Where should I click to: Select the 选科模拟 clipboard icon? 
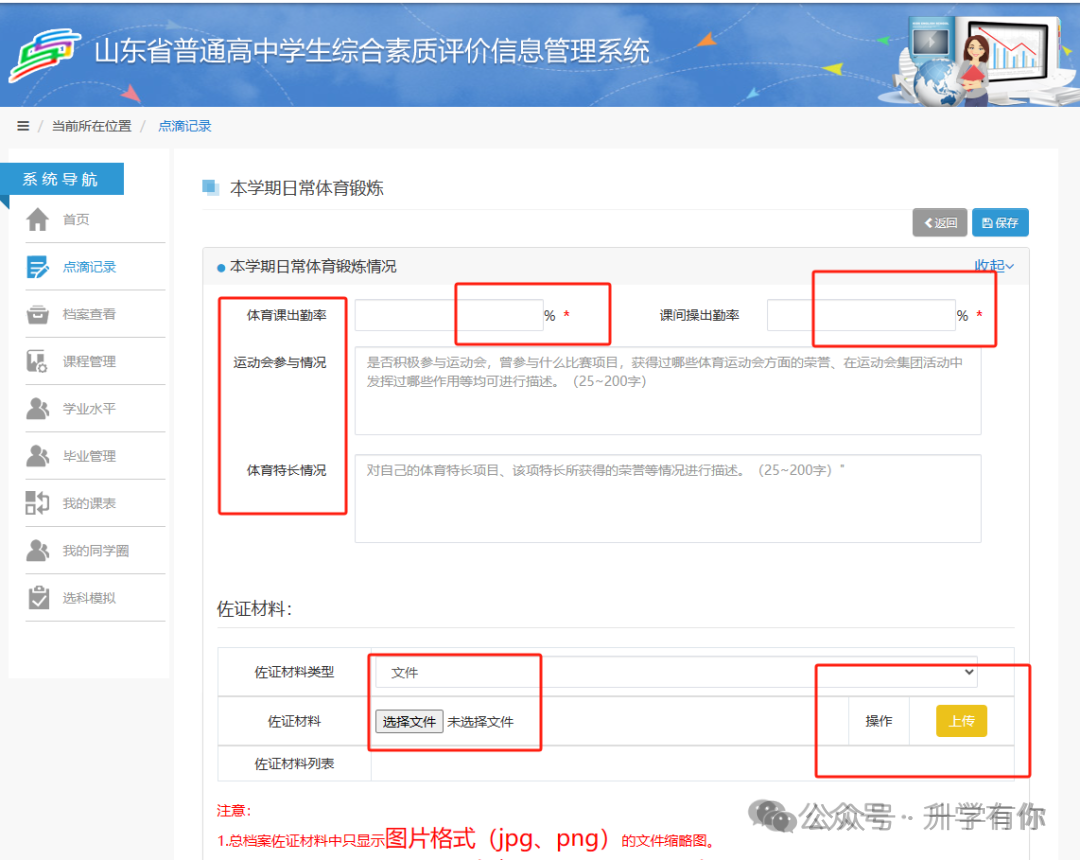coord(36,598)
